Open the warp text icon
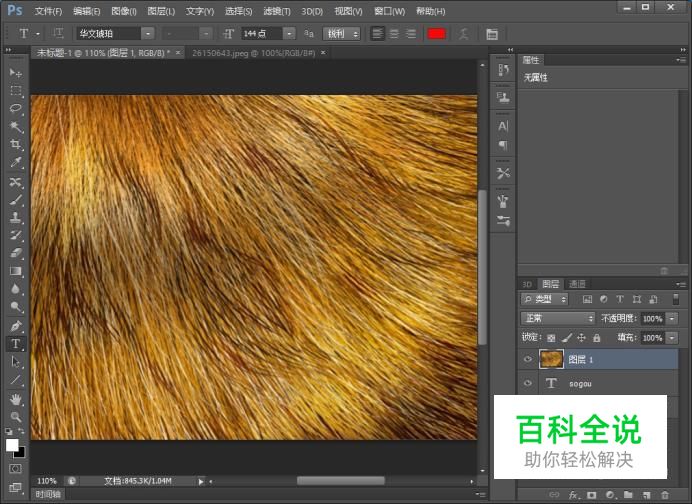The image size is (692, 504). tap(463, 34)
